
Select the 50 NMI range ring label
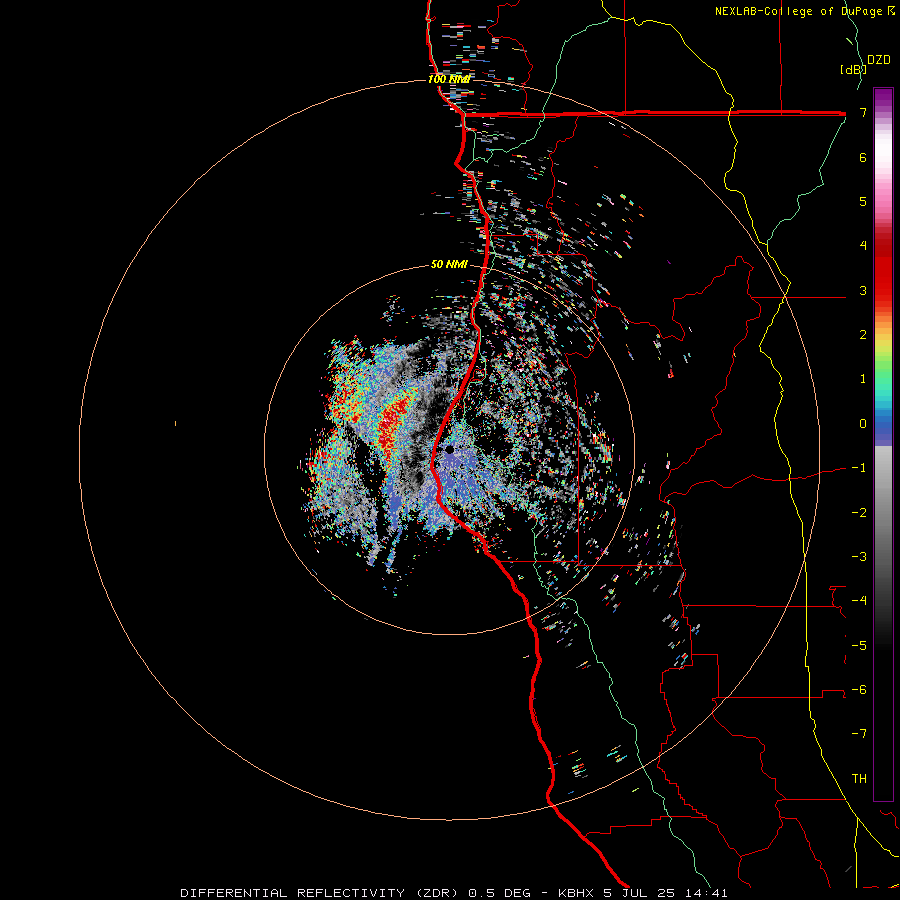[449, 264]
